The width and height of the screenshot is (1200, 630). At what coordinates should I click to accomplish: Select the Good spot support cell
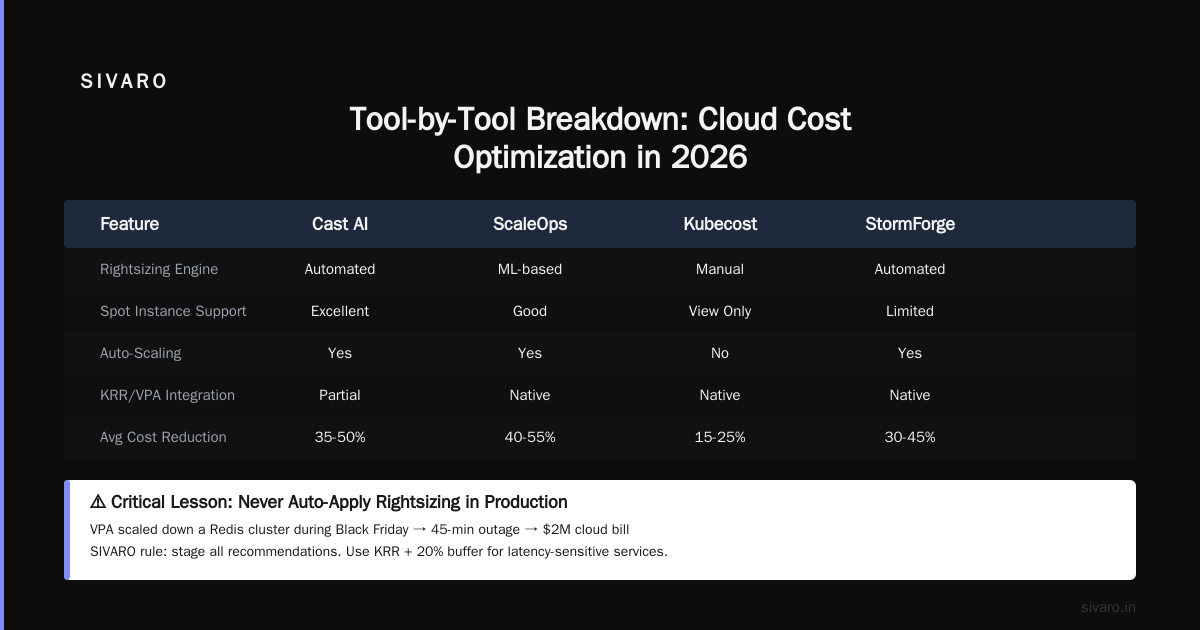pos(530,311)
